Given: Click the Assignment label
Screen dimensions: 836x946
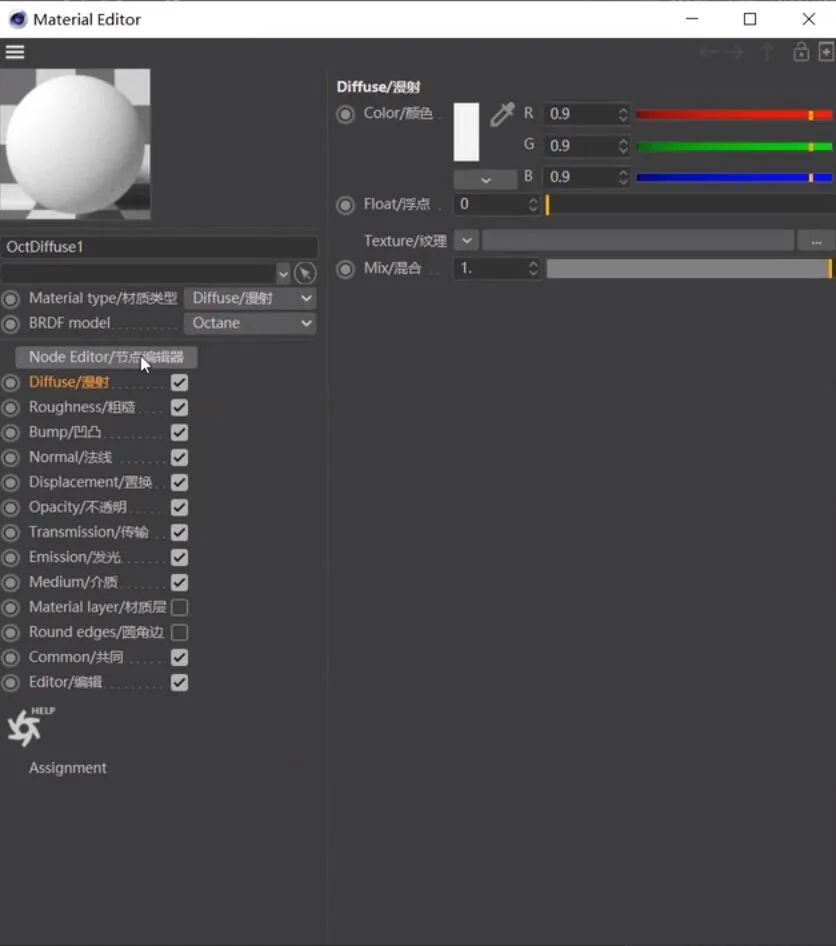Looking at the screenshot, I should [x=68, y=768].
